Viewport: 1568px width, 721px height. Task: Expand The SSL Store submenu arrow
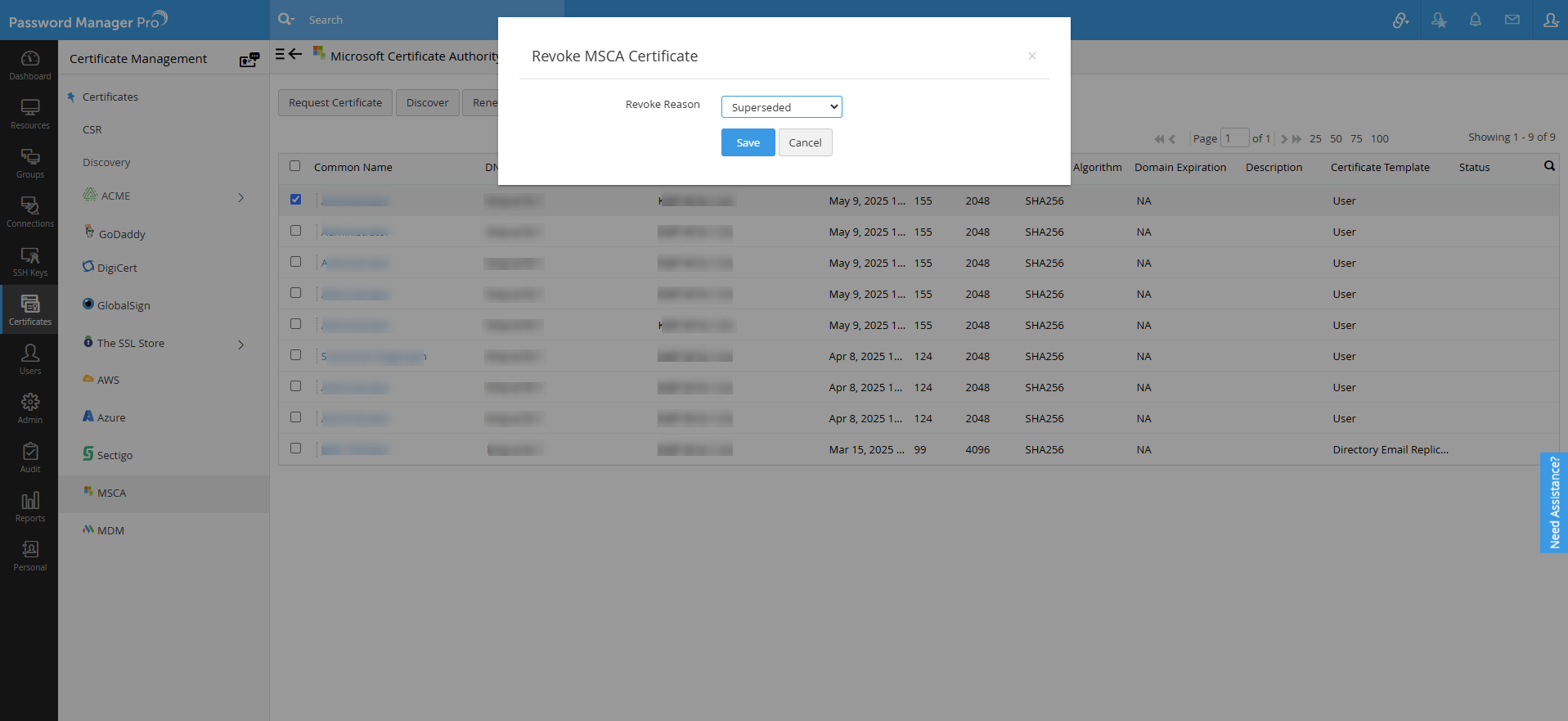tap(241, 345)
